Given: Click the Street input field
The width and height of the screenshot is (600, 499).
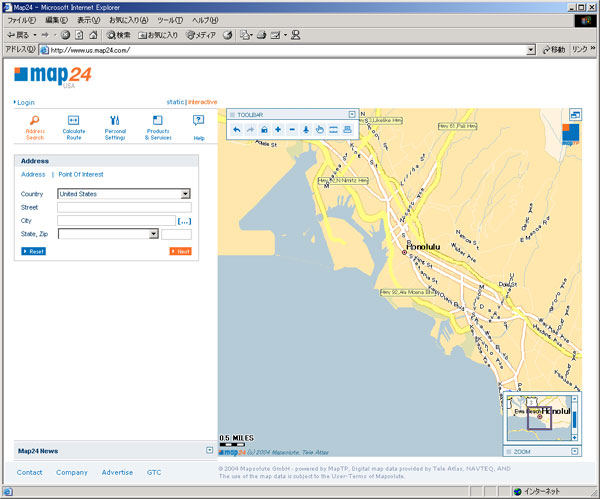Looking at the screenshot, I should click(124, 207).
